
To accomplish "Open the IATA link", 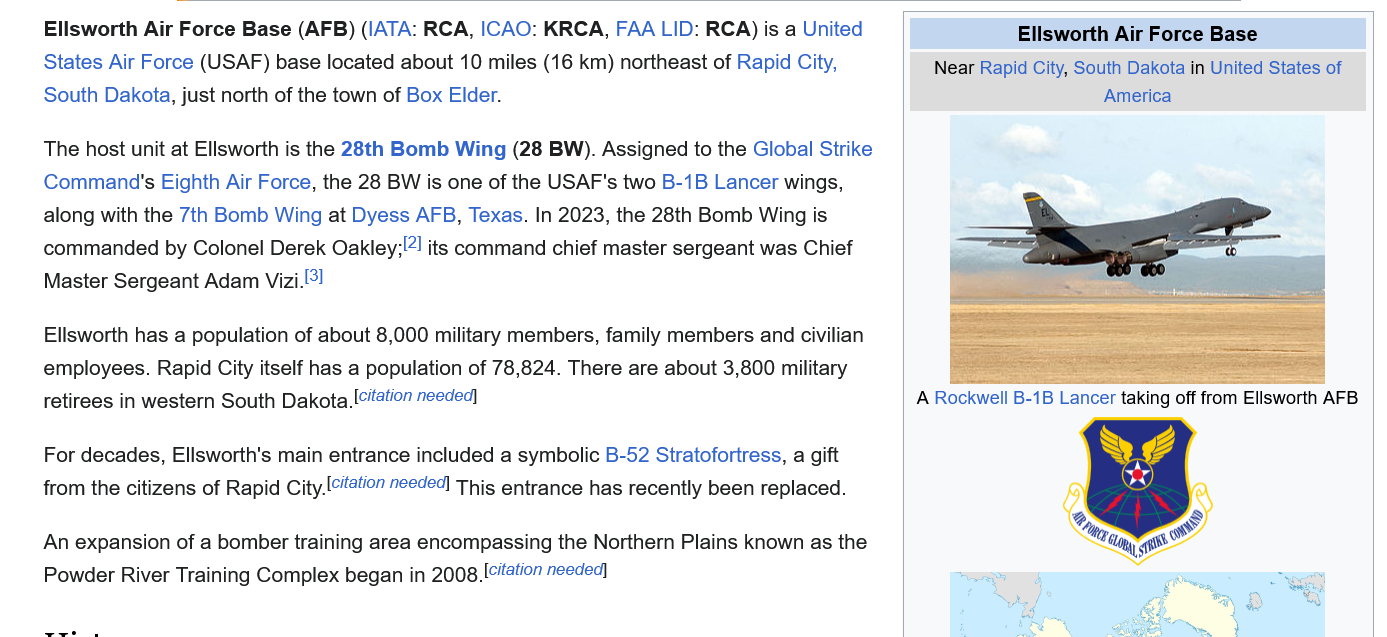I will [x=389, y=29].
